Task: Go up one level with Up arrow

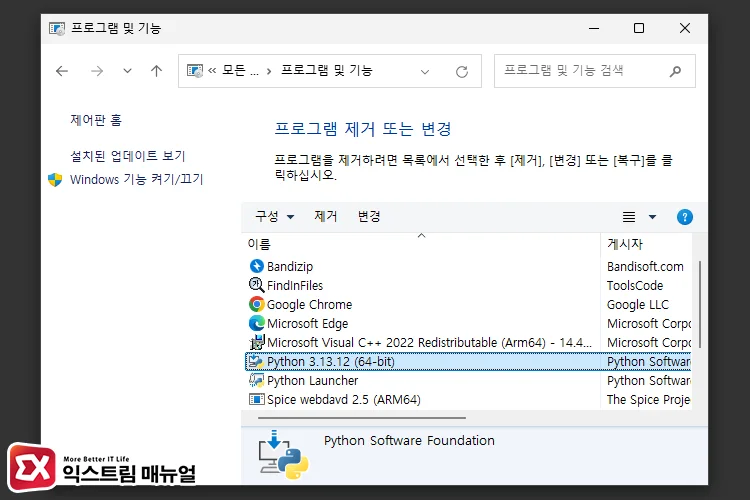Action: tap(156, 71)
